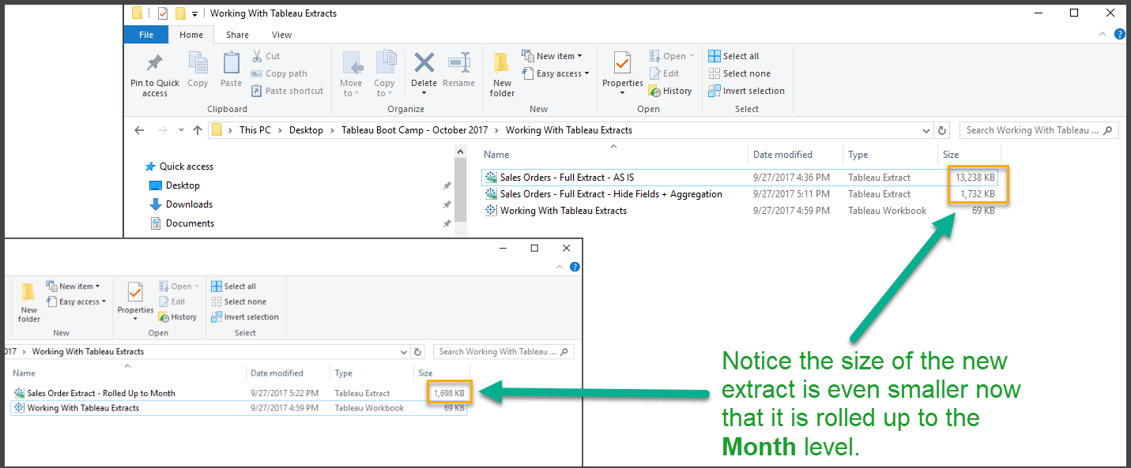The width and height of the screenshot is (1131, 468).
Task: Open the File menu tab
Action: 146,35
